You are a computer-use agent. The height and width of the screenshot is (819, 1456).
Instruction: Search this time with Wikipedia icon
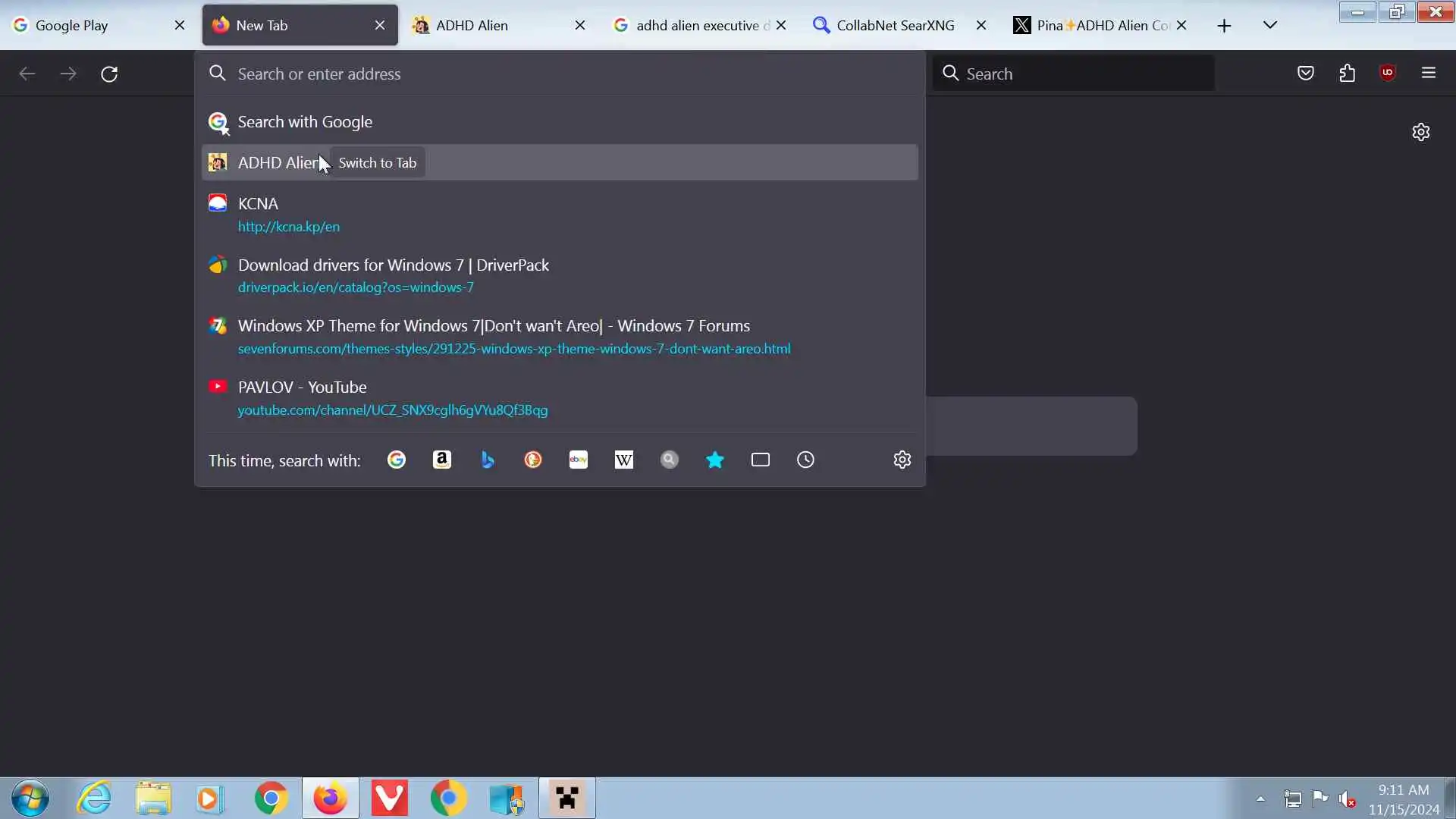point(624,460)
